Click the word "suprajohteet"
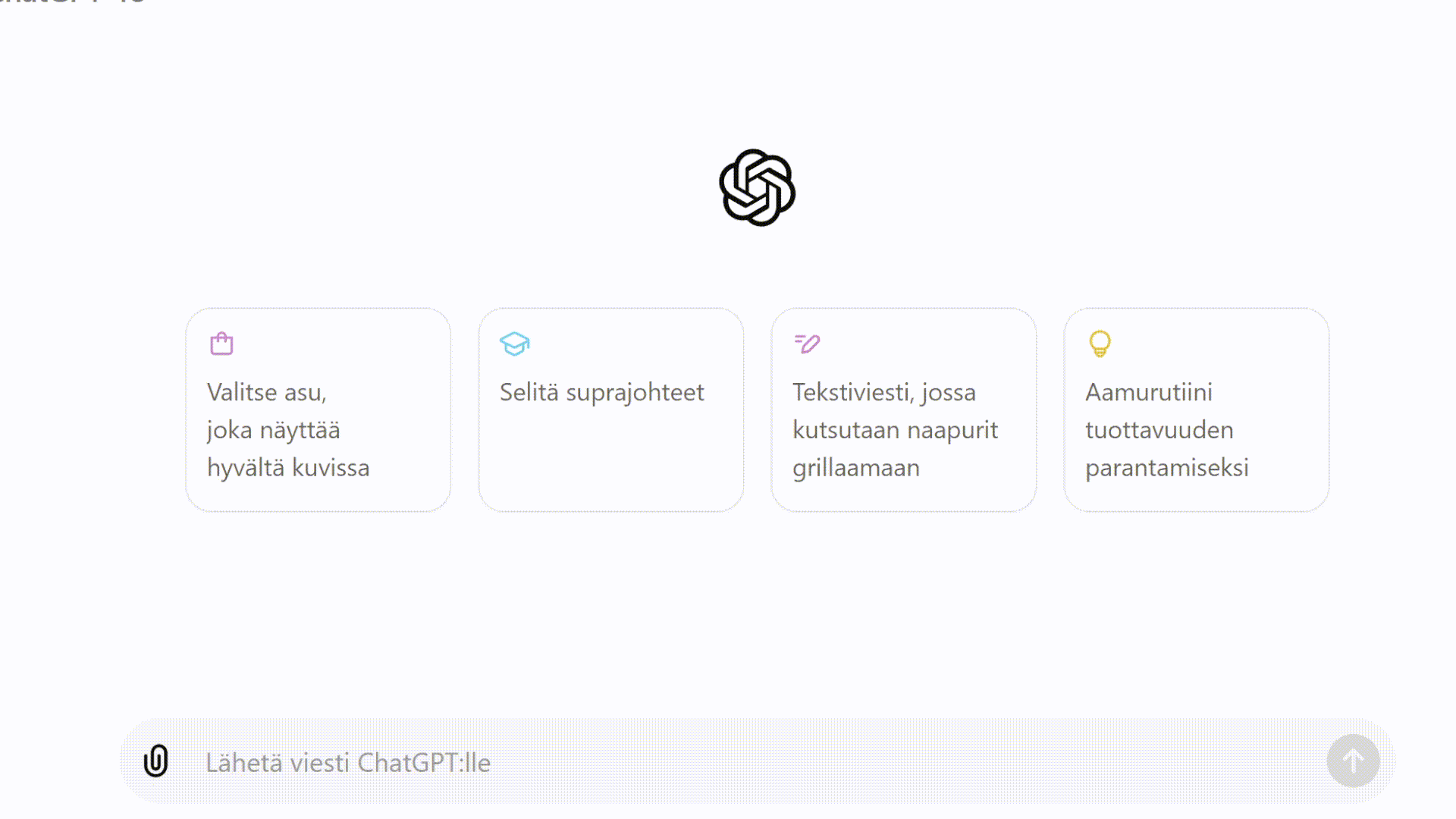 pos(635,392)
